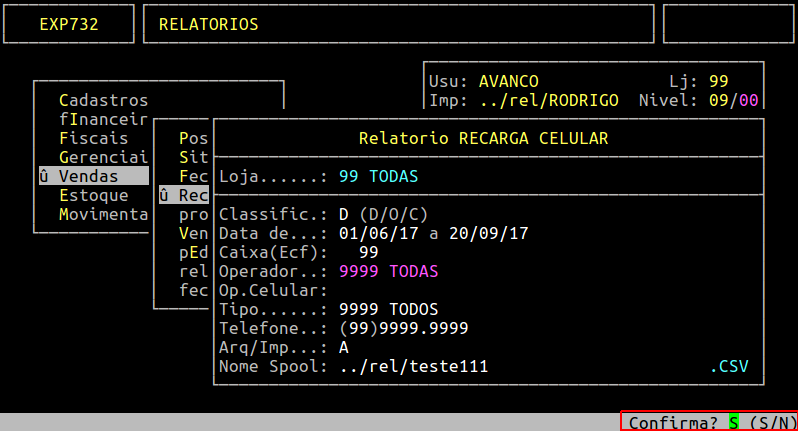Click the Tipo field 9999 TODOS
This screenshot has height=431, width=798.
point(388,309)
